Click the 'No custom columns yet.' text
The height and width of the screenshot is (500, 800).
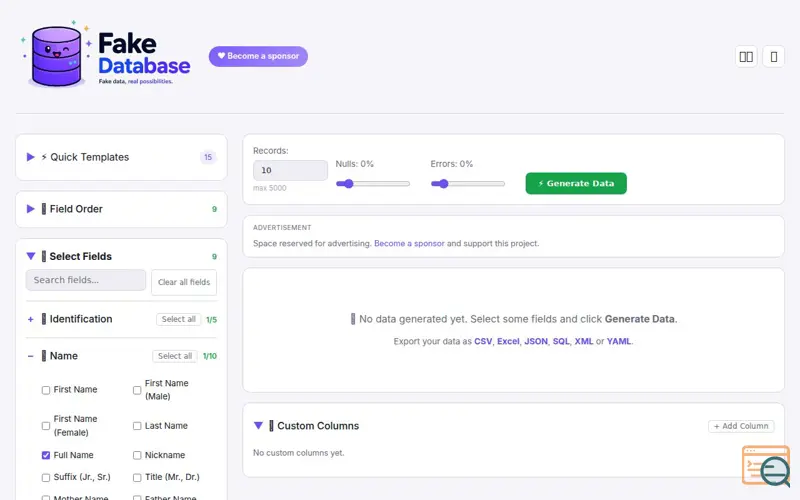298,453
